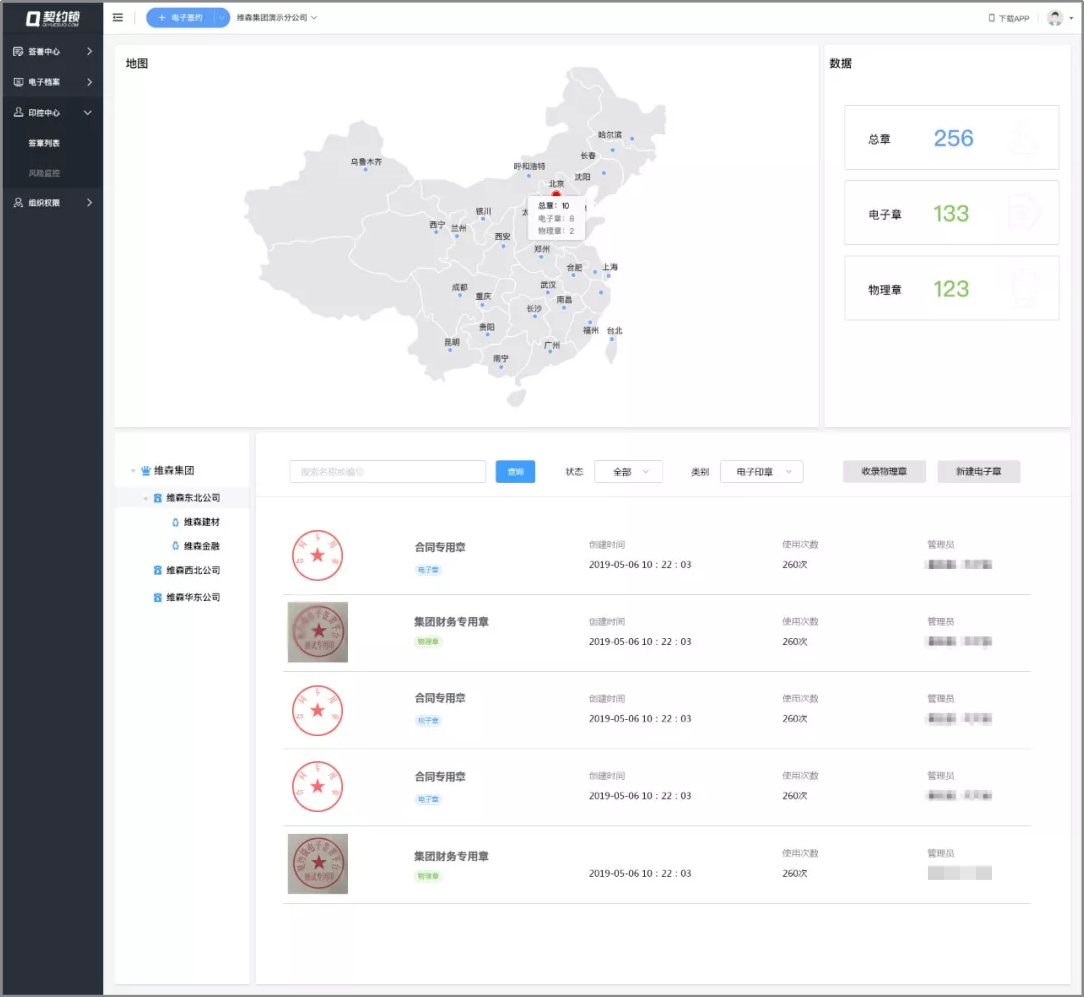The width and height of the screenshot is (1084, 997).
Task: Click the 电子章 133 statistics card
Action: point(951,213)
